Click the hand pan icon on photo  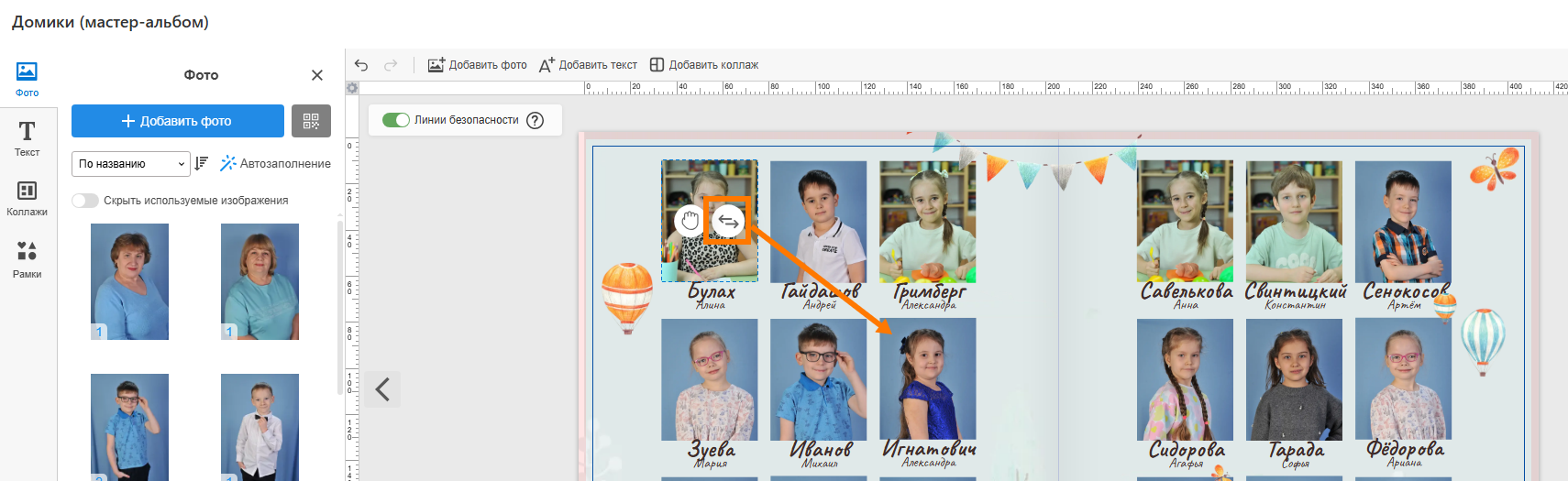(690, 221)
